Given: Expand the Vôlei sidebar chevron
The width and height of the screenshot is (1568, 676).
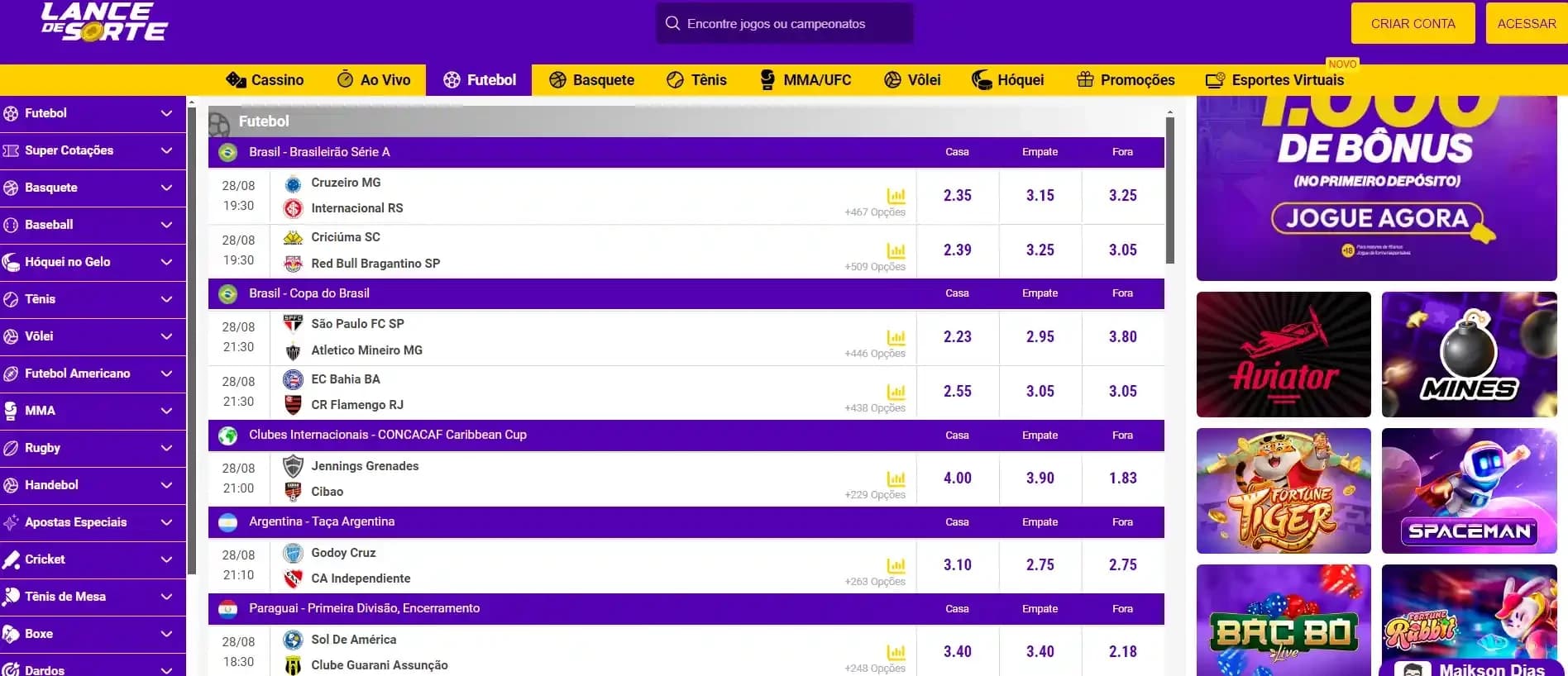Looking at the screenshot, I should 166,336.
